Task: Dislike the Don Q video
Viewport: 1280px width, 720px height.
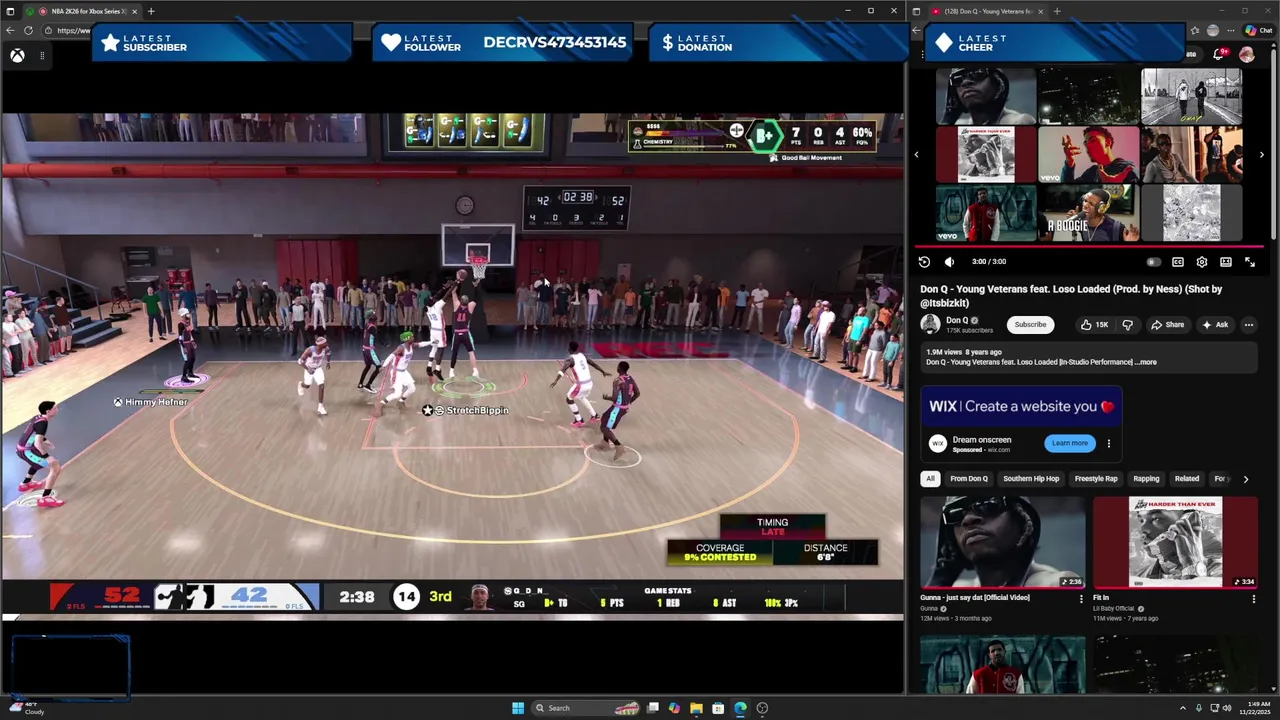Action: [x=1127, y=324]
